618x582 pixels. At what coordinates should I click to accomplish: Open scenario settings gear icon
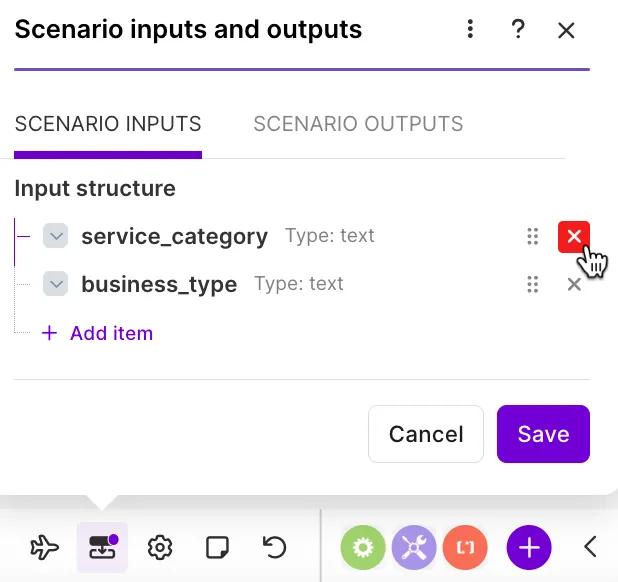tap(160, 547)
